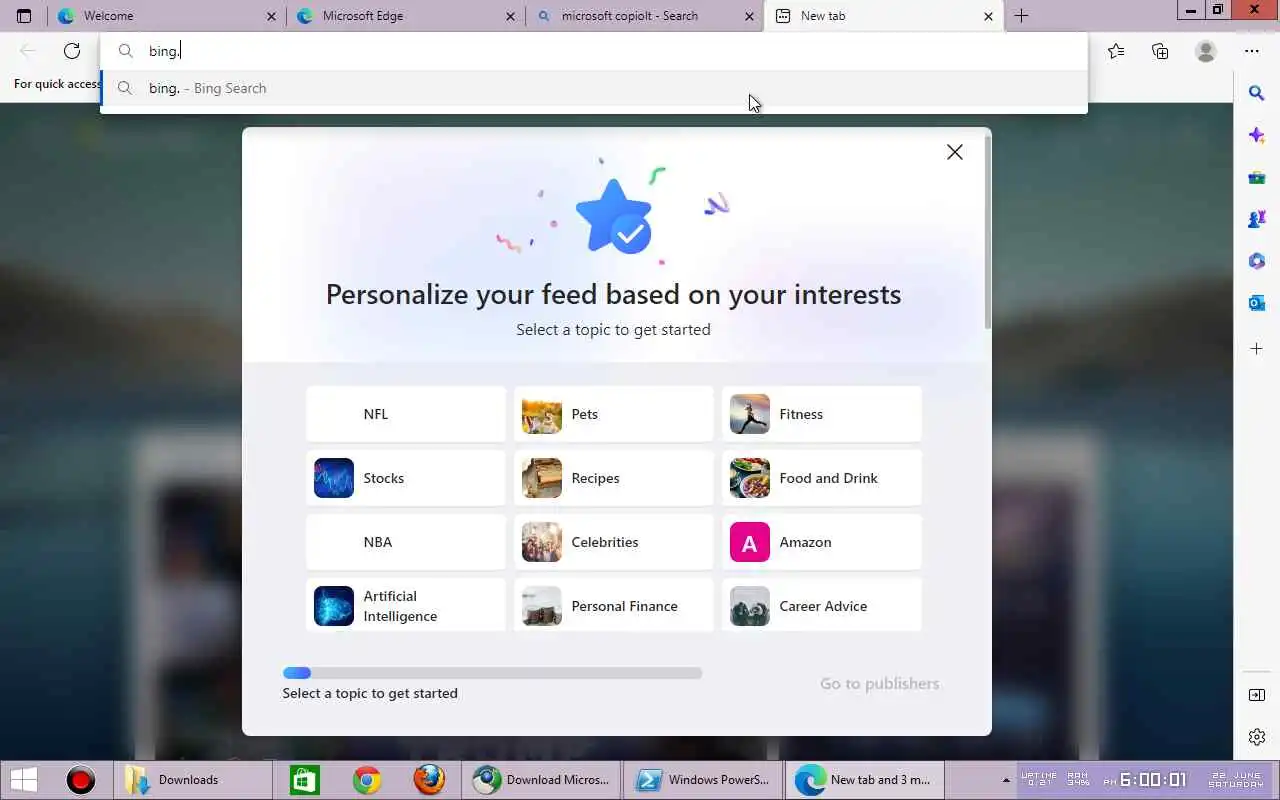Open the sidebar Tools briefcase icon
Viewport: 1280px width, 800px height.
pos(1257,178)
